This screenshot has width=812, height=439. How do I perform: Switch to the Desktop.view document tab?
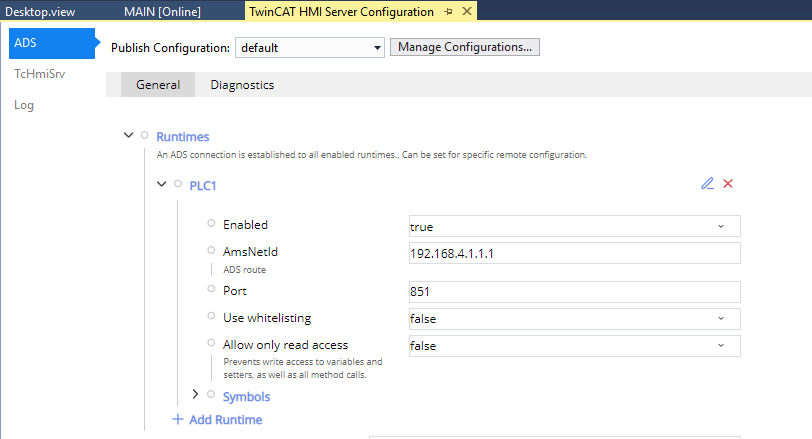pyautogui.click(x=40, y=11)
